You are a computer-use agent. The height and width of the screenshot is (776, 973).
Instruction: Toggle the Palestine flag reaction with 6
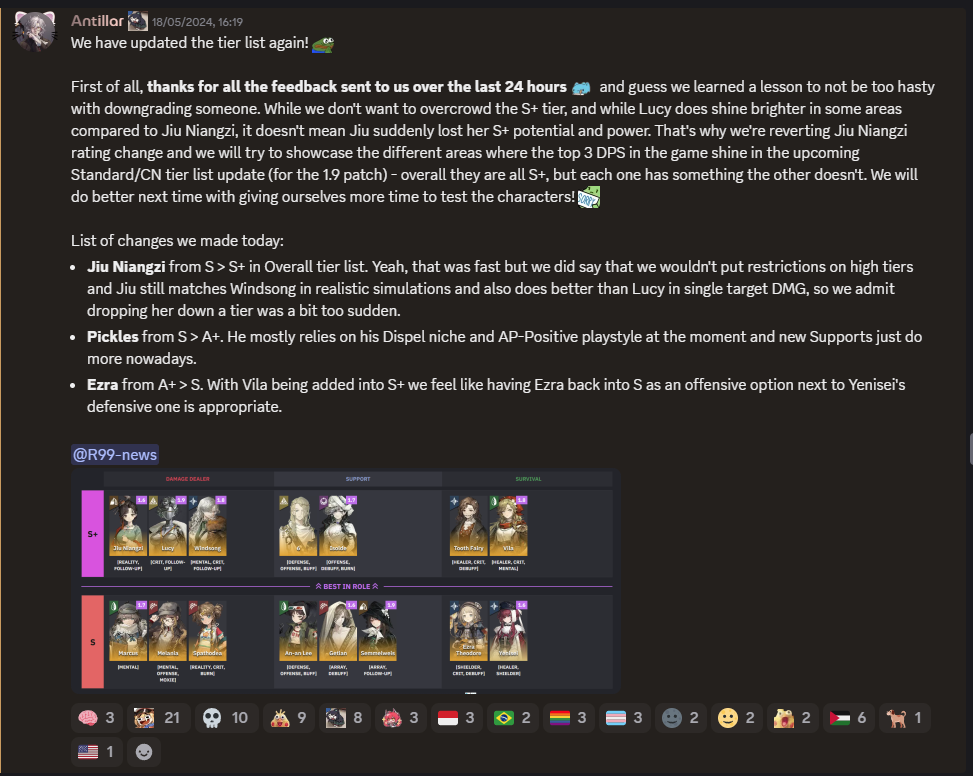(848, 718)
